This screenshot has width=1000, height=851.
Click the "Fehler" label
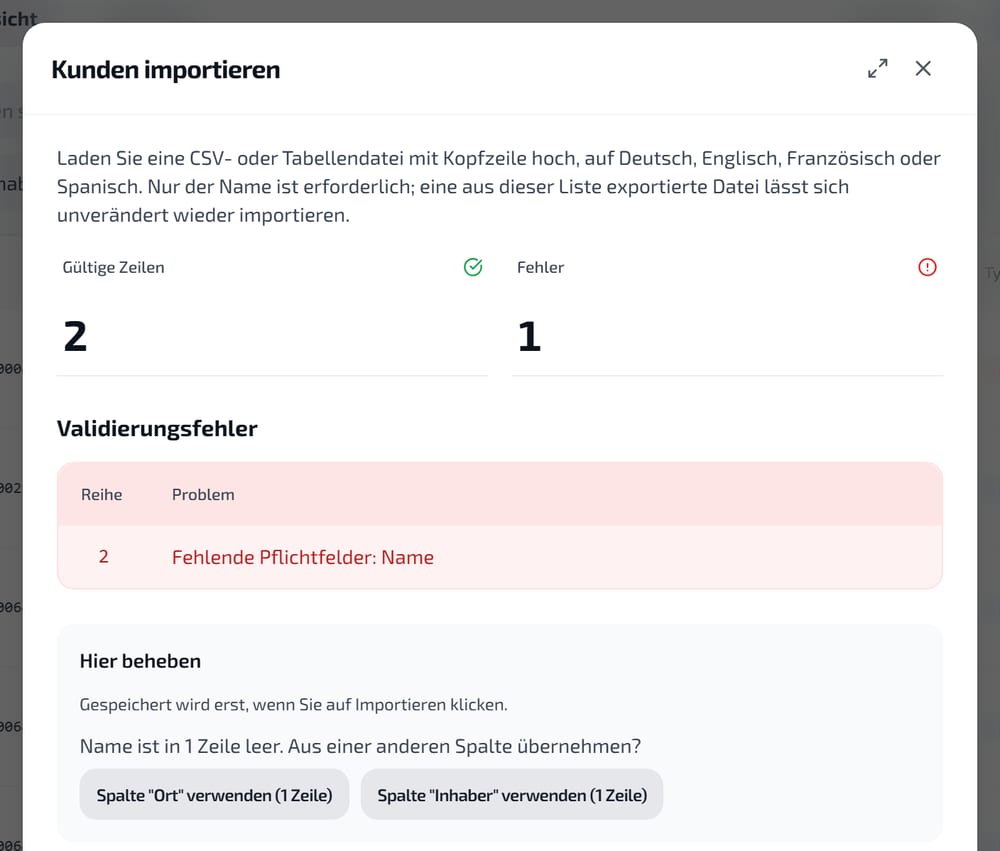540,267
